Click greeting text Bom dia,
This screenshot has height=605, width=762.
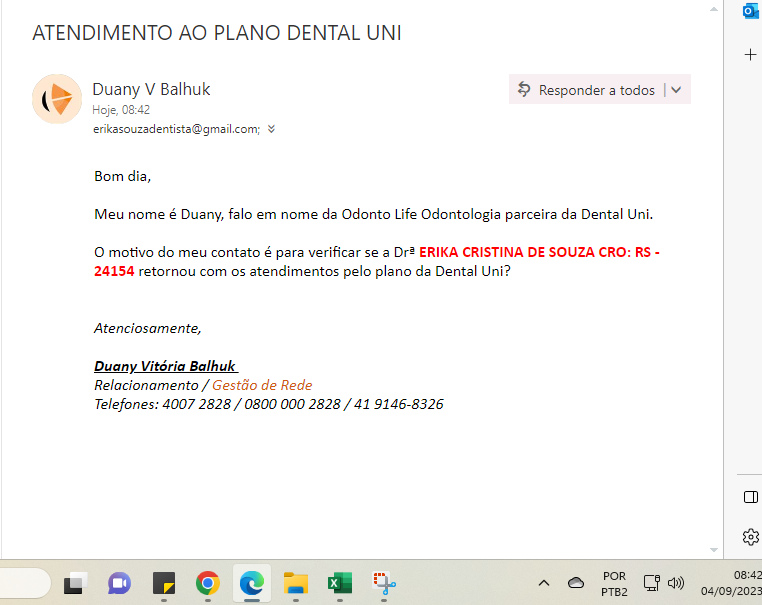(x=122, y=176)
